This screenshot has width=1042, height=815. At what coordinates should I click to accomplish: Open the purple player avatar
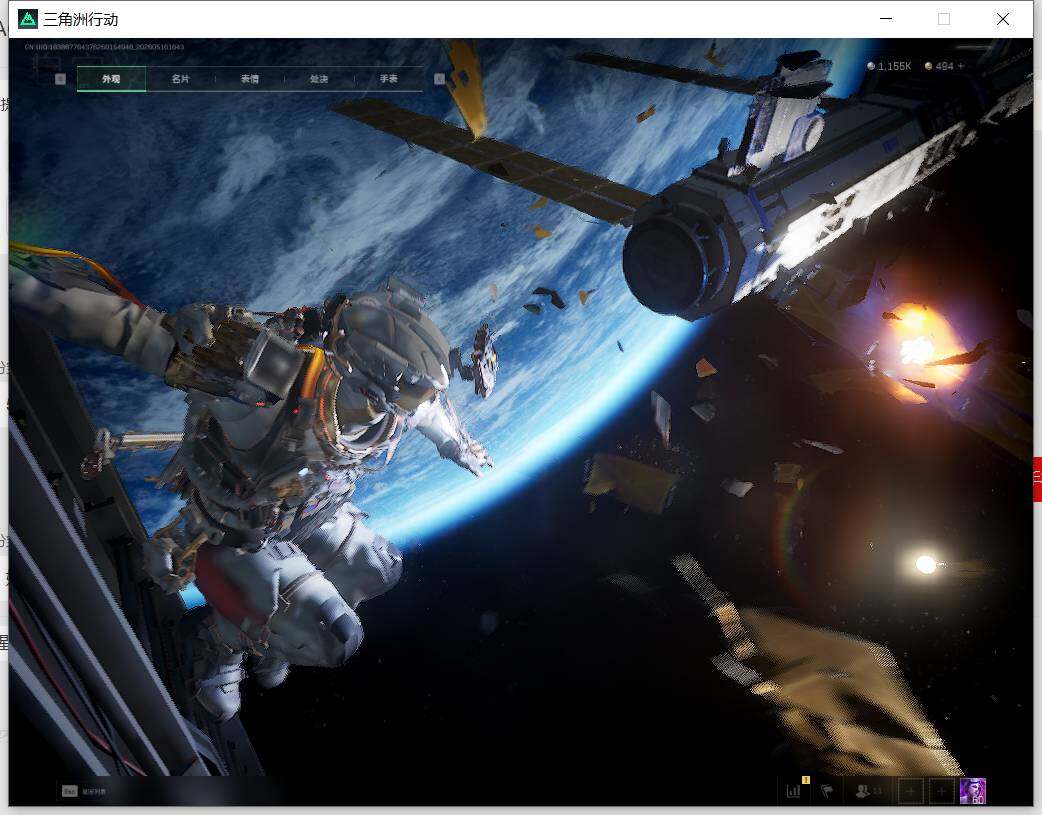click(x=973, y=791)
